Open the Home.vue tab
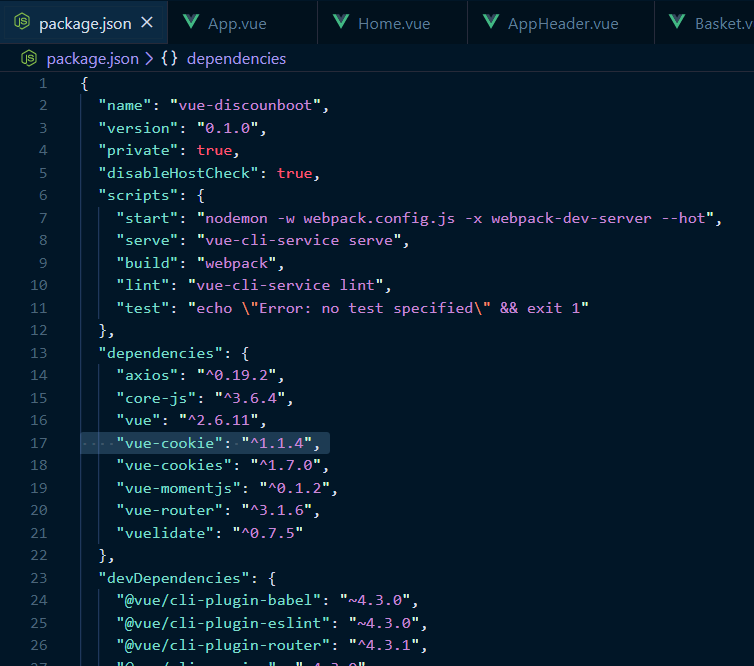The height and width of the screenshot is (666, 754). [x=392, y=23]
